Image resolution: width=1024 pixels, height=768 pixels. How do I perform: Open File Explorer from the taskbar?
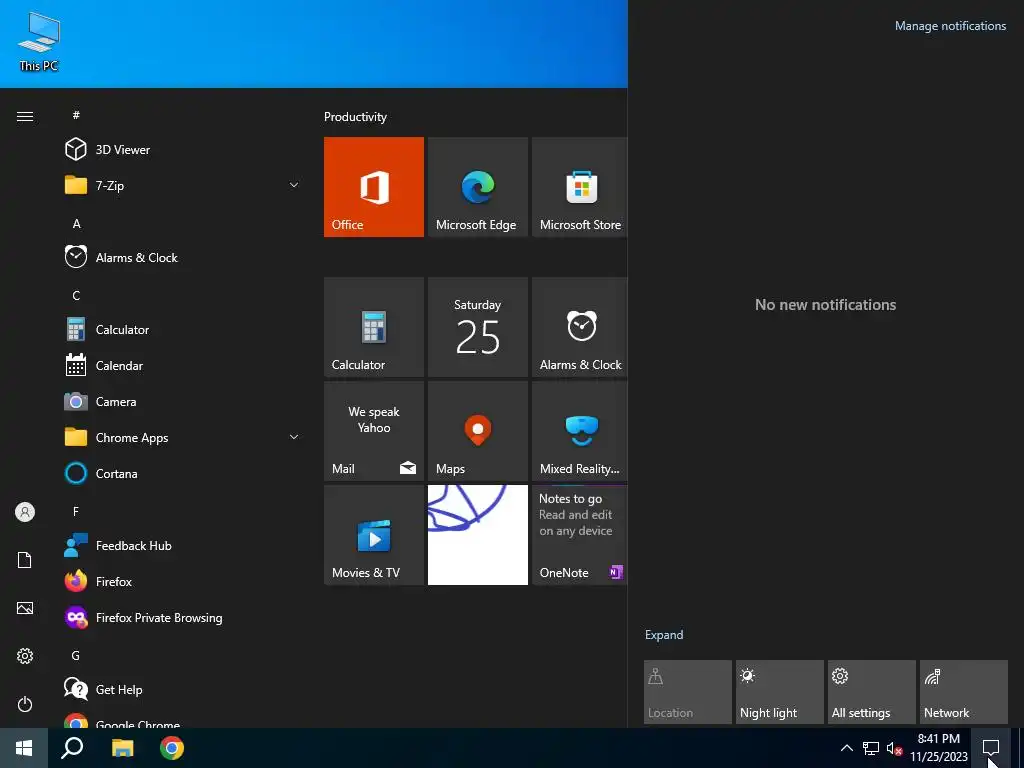click(x=122, y=748)
